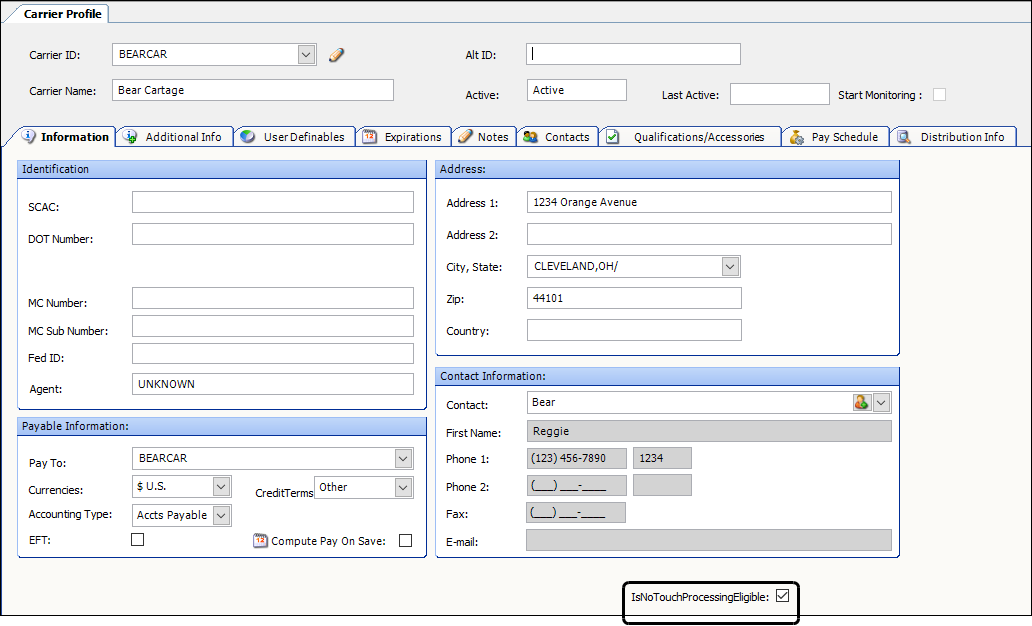
Task: Enable the EFT checkbox
Action: point(138,540)
